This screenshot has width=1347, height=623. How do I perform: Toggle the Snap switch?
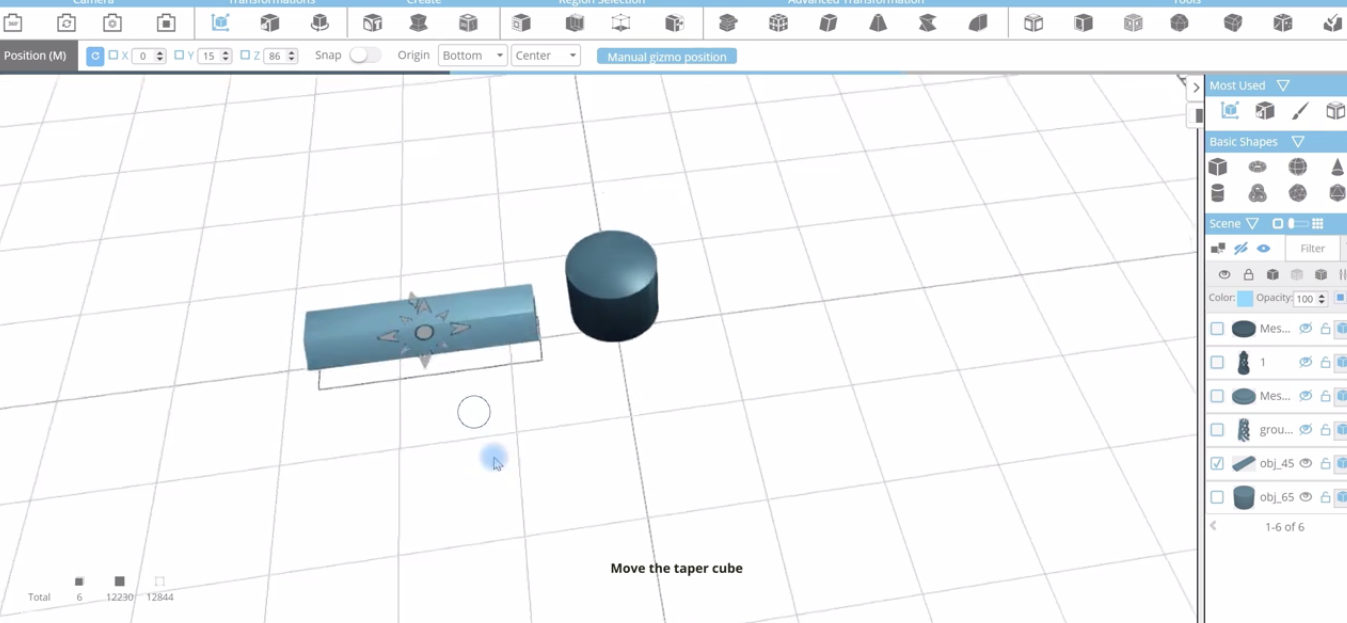pyautogui.click(x=365, y=55)
